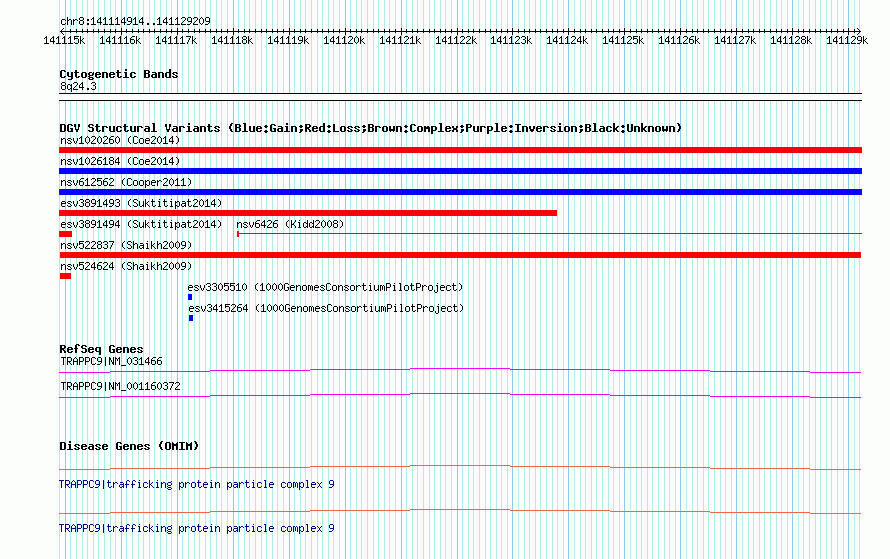This screenshot has width=890, height=559.
Task: Click the Disease Genes (OMIM) track title
Action: click(x=129, y=446)
